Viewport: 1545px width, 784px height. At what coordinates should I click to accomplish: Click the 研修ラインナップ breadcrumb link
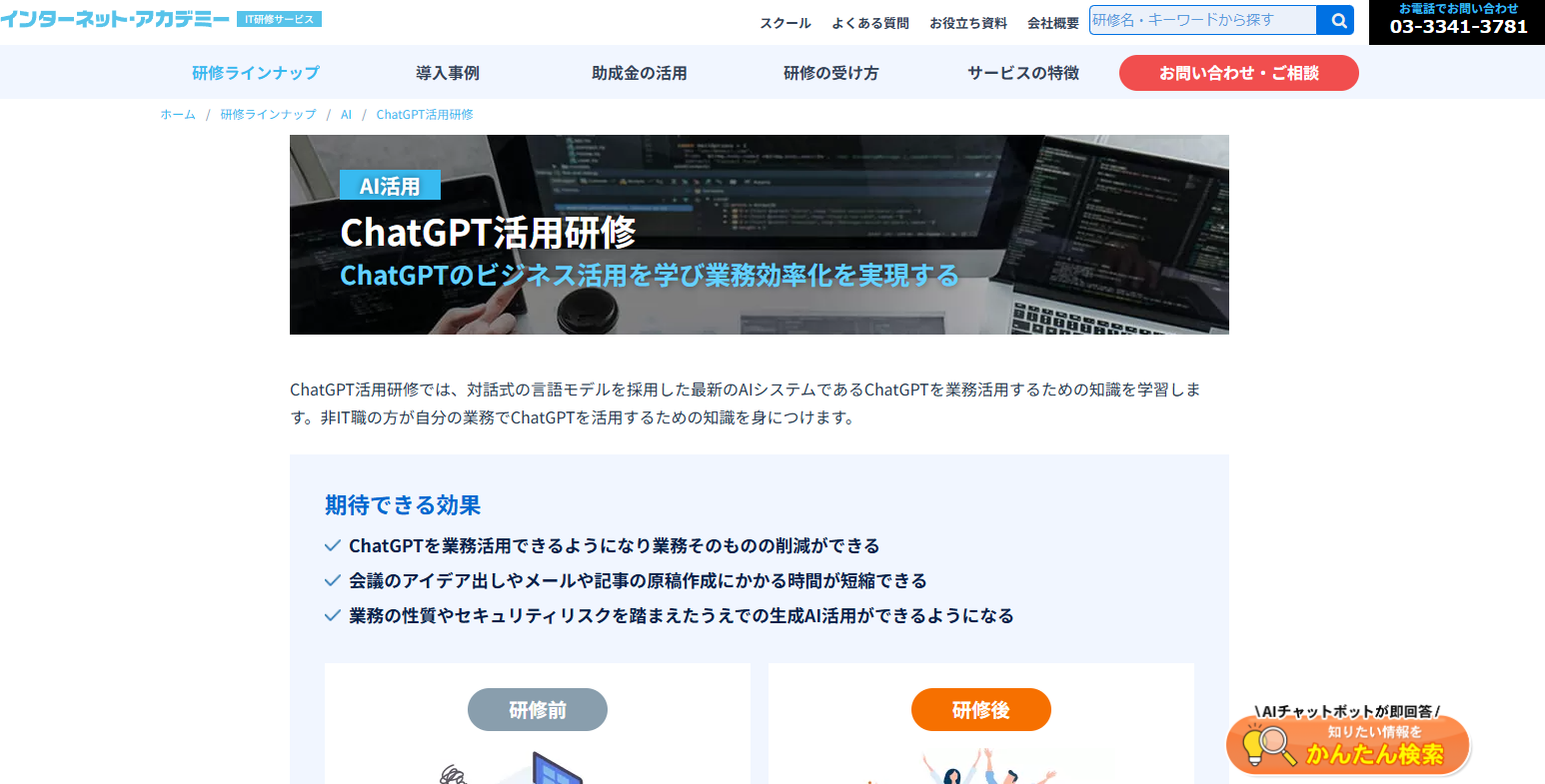point(268,115)
